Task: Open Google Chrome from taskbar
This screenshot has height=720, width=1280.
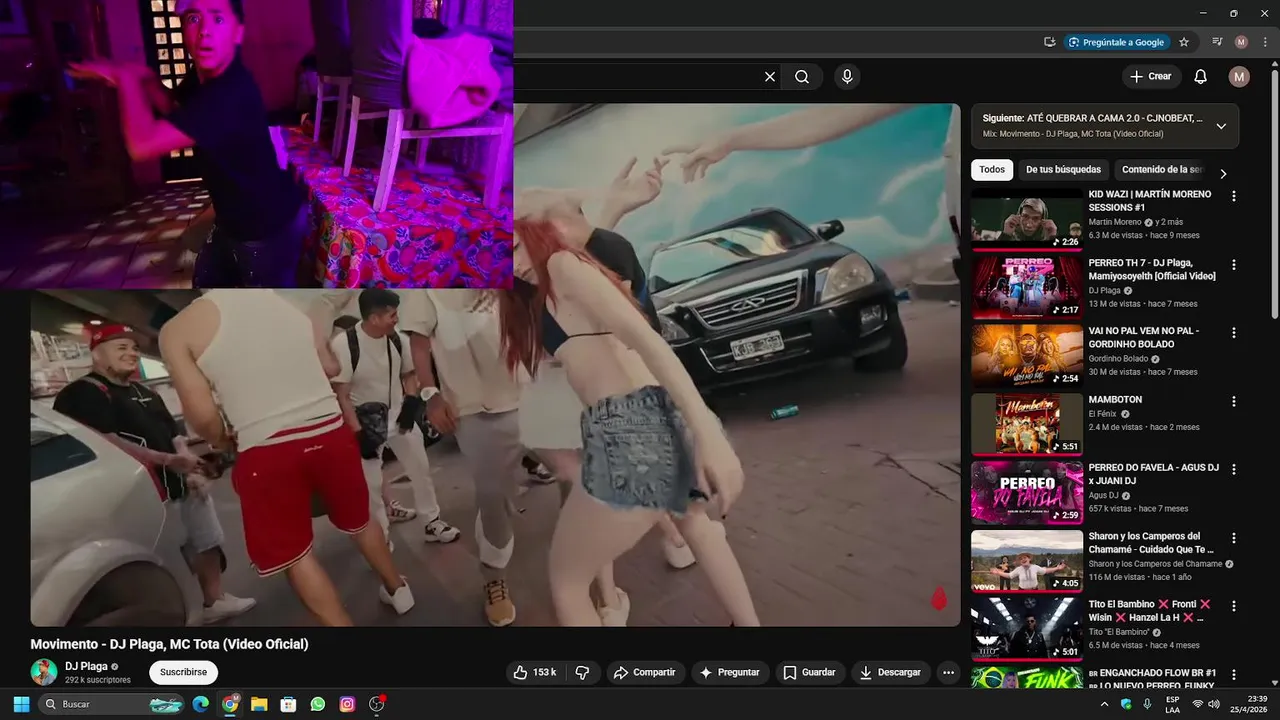Action: (230, 704)
